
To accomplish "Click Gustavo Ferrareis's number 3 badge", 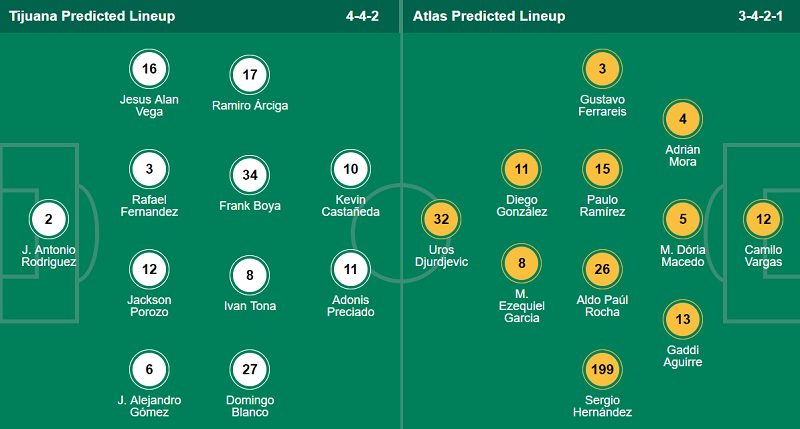I will coord(602,69).
